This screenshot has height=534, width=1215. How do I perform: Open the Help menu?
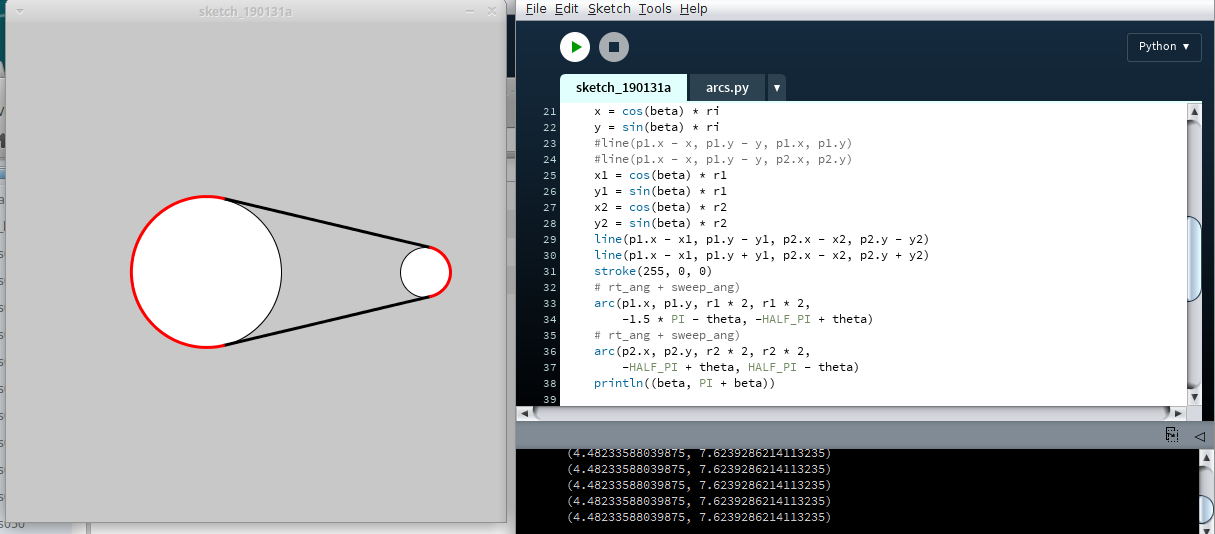click(693, 9)
